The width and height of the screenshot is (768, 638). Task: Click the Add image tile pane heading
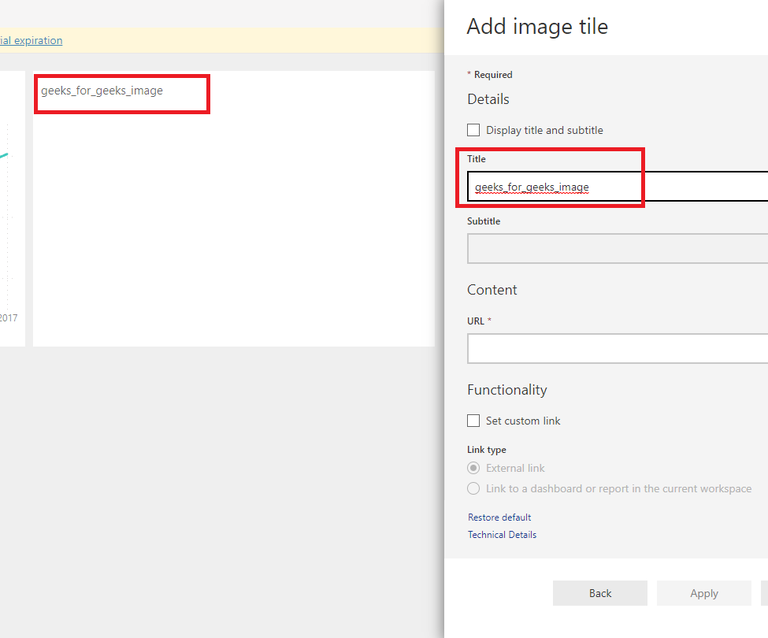(x=537, y=27)
